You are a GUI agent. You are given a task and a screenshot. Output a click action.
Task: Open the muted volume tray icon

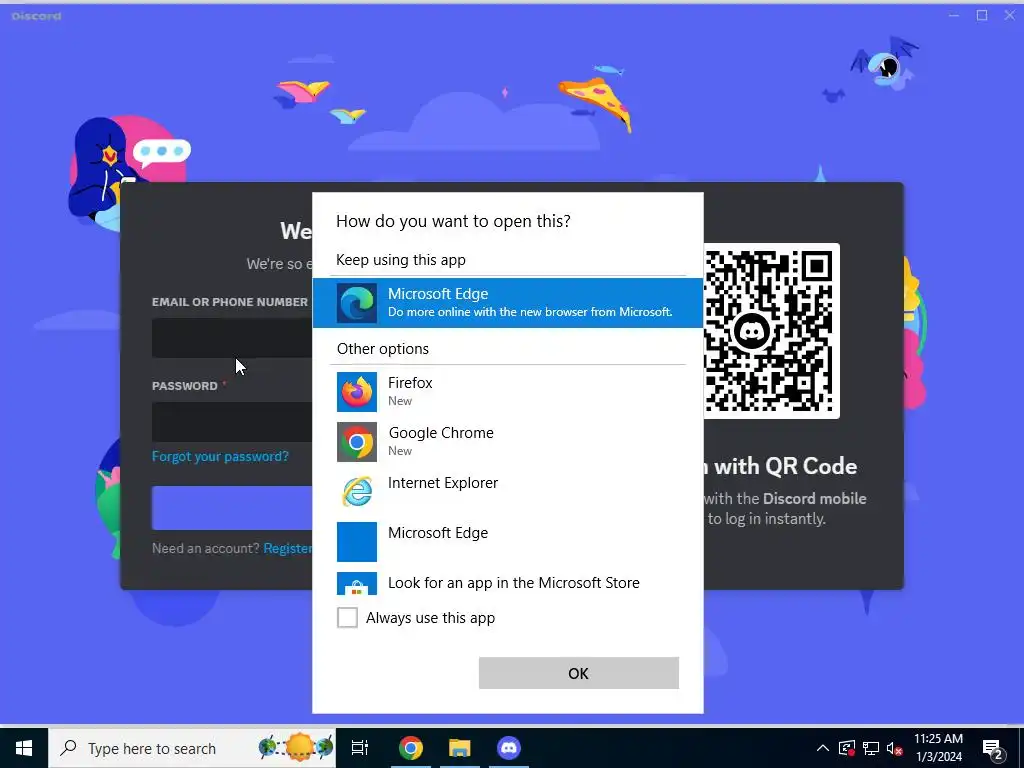tap(895, 748)
